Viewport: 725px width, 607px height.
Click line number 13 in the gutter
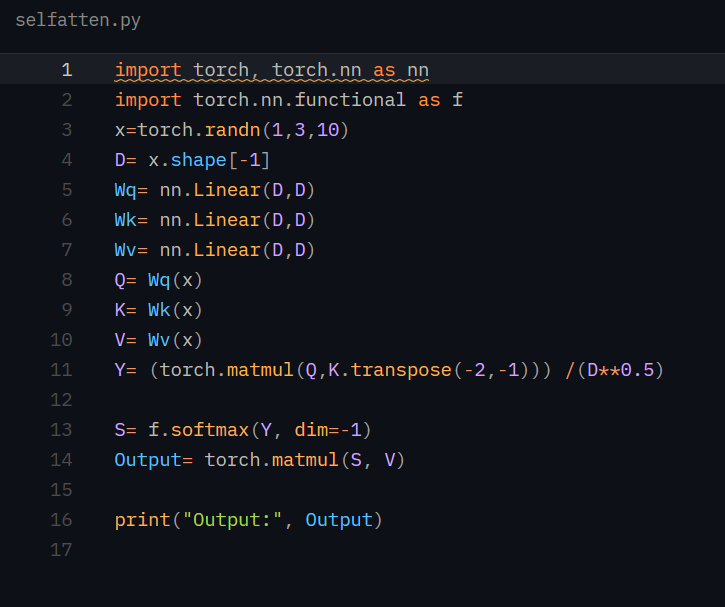pyautogui.click(x=61, y=430)
